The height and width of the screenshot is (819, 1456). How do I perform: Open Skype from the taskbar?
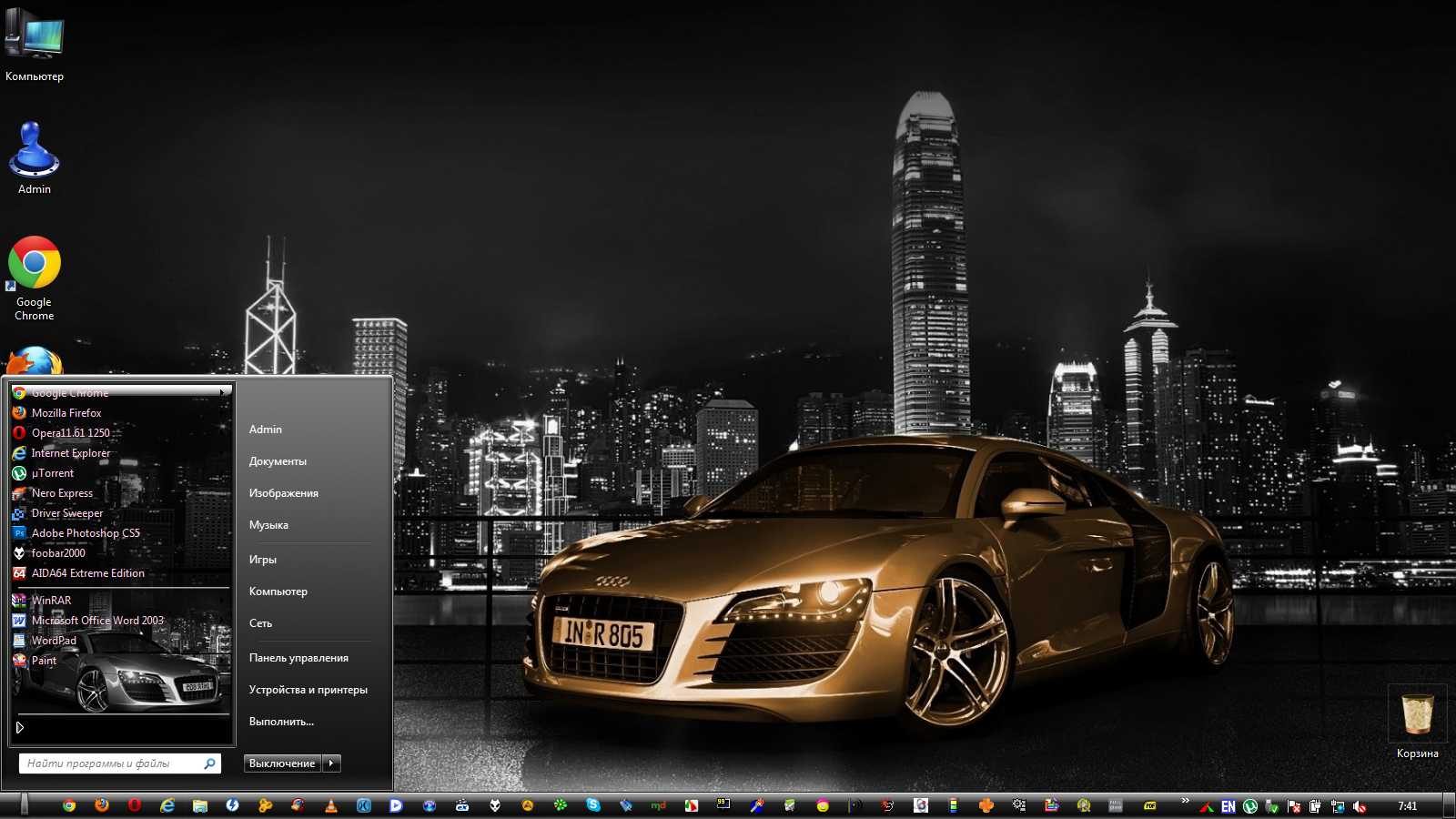593,805
